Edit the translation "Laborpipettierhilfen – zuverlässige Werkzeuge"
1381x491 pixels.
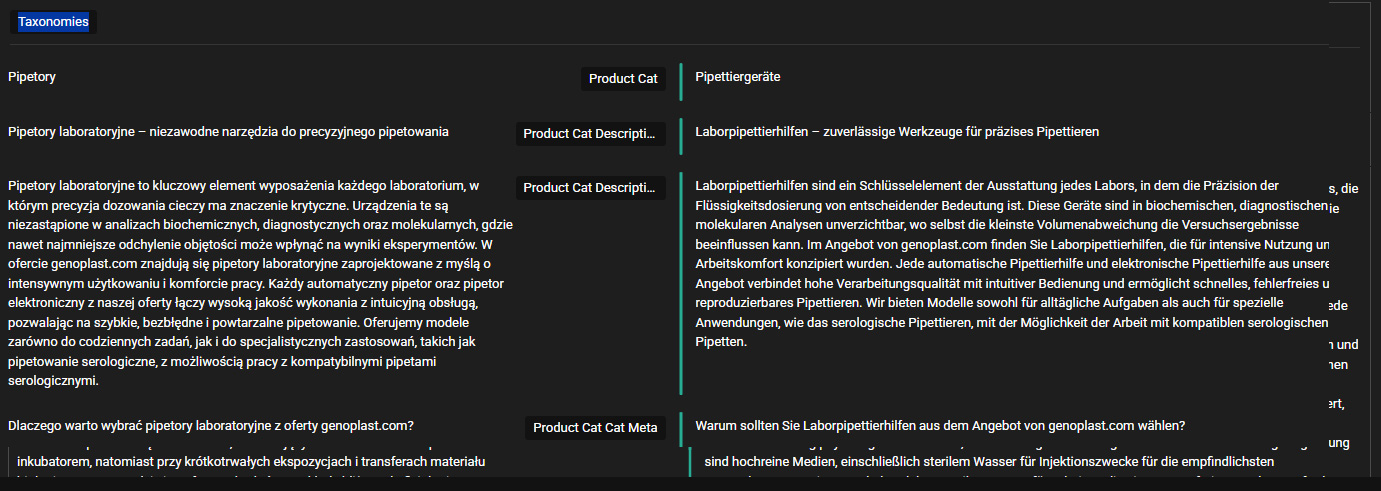[x=897, y=132]
